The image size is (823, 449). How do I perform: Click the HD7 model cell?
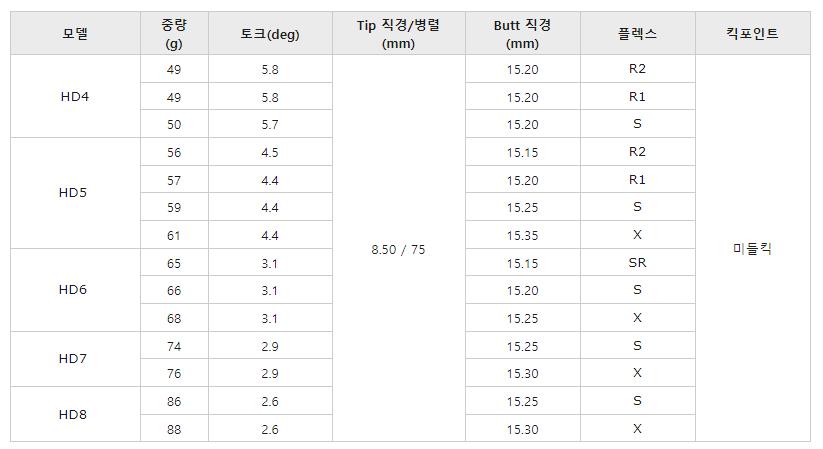tap(74, 359)
